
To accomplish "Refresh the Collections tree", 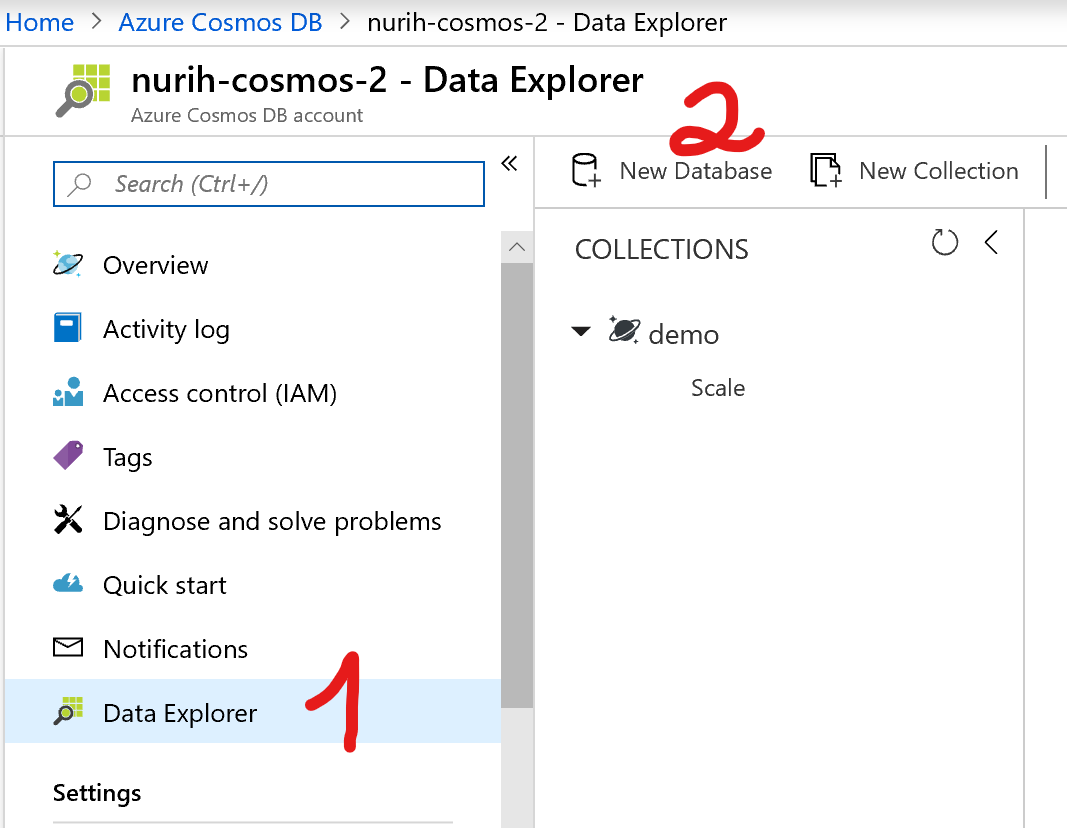I will click(x=945, y=242).
